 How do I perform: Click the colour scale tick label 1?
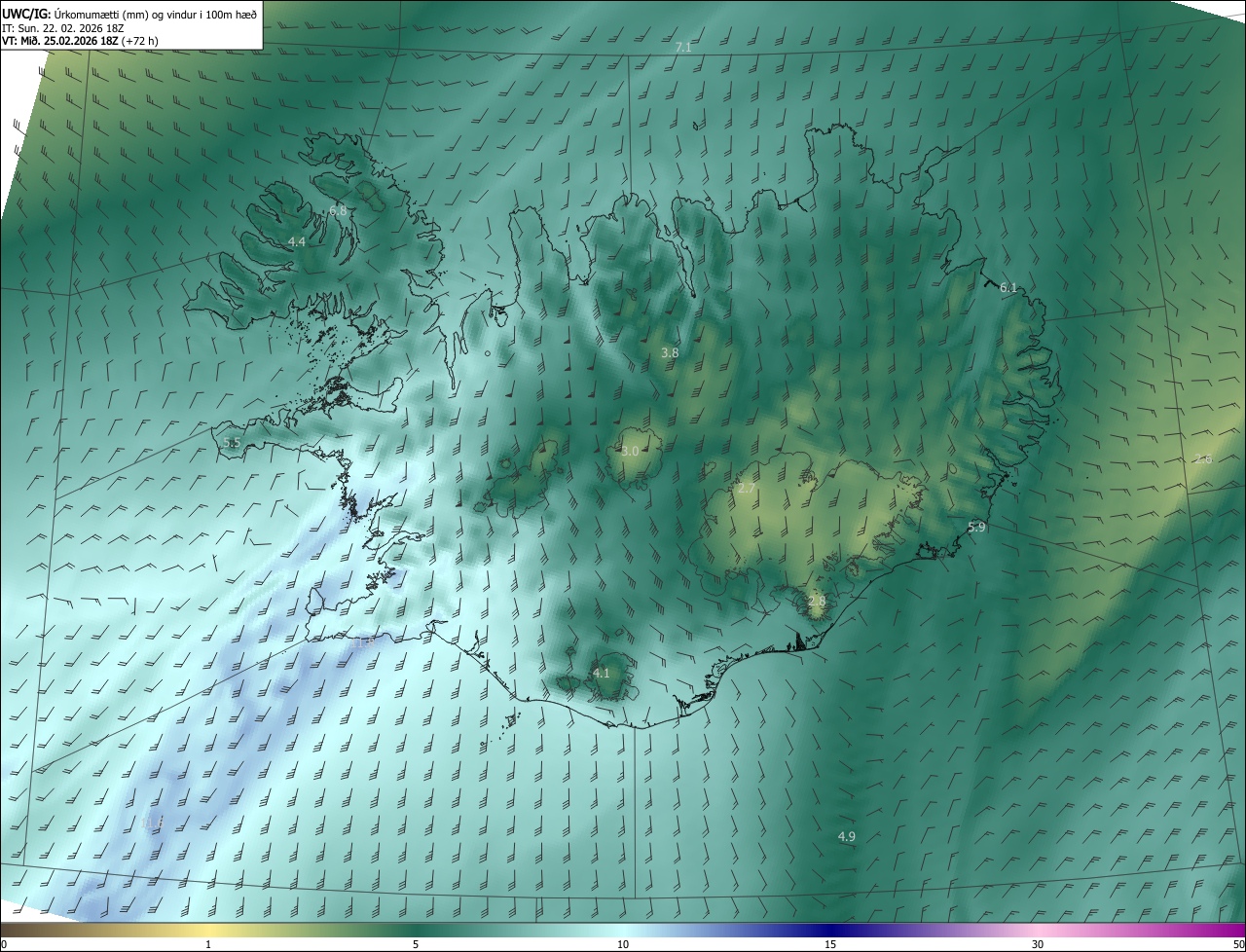click(x=208, y=944)
